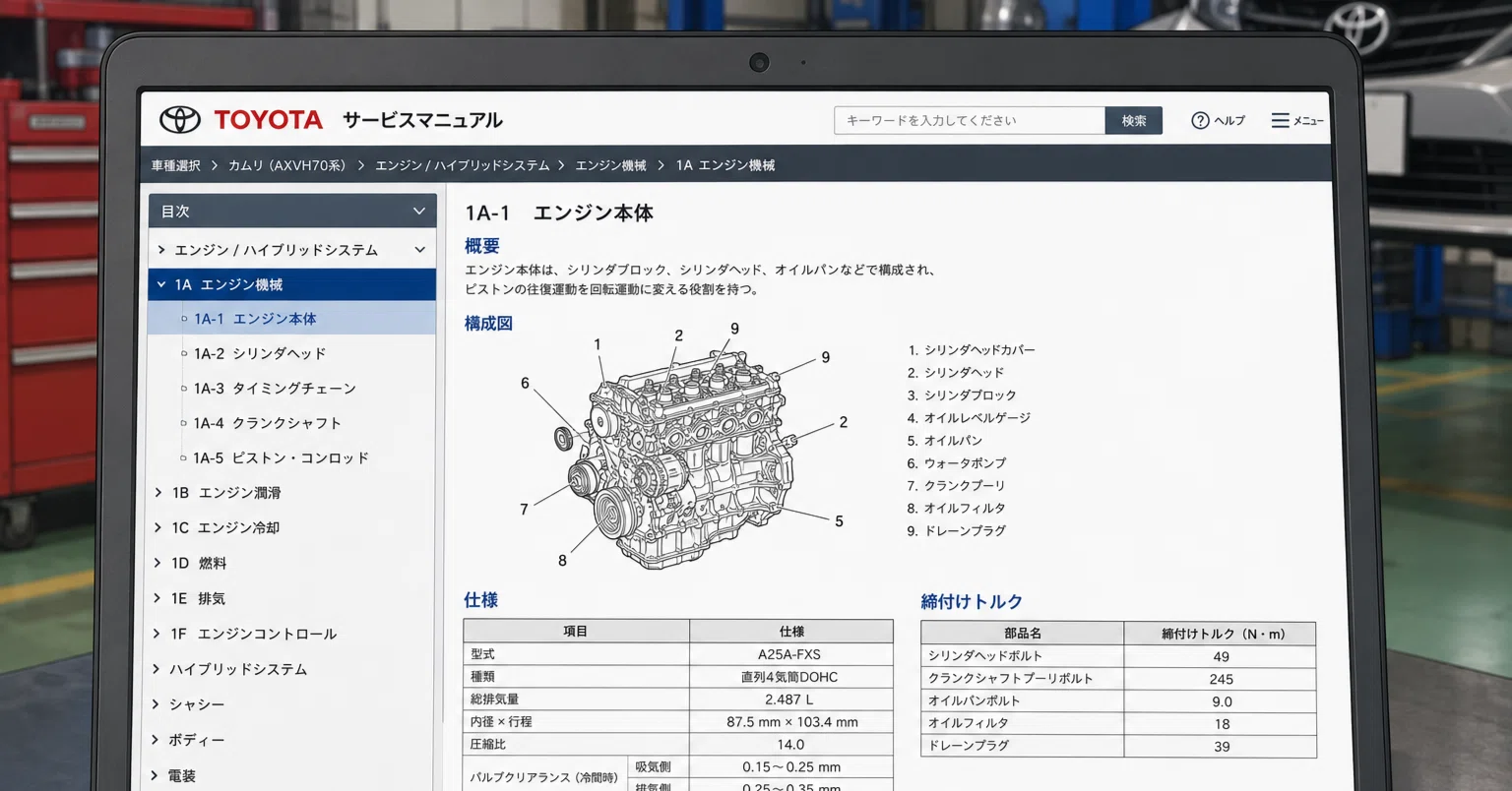Open 1A-2 シリンダヘッド page

[x=260, y=353]
